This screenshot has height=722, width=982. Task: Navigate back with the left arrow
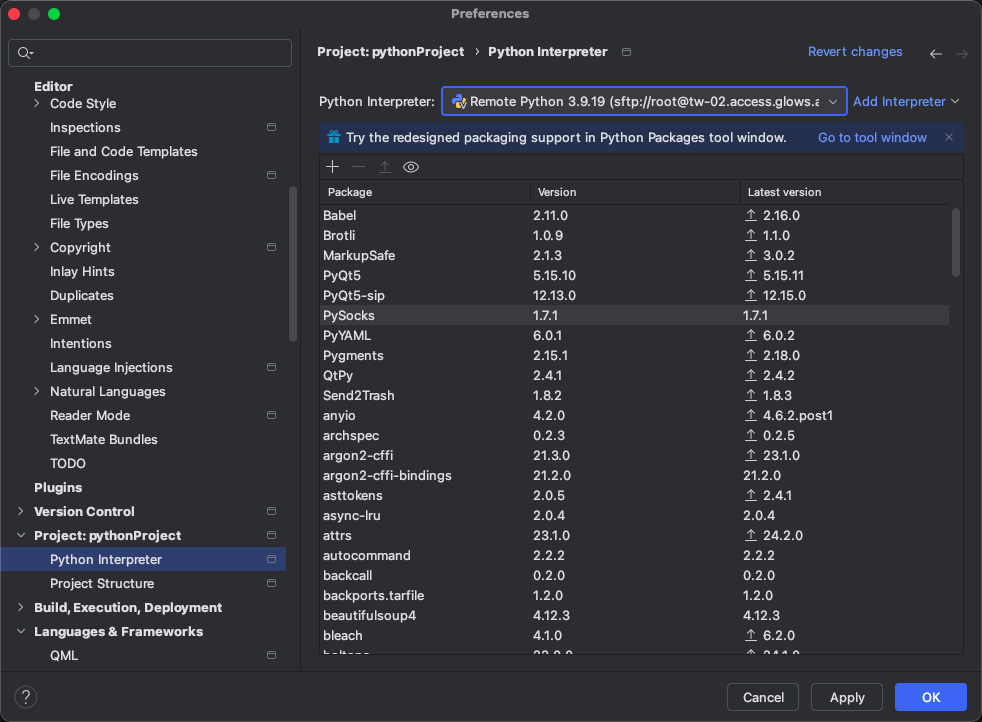click(936, 54)
